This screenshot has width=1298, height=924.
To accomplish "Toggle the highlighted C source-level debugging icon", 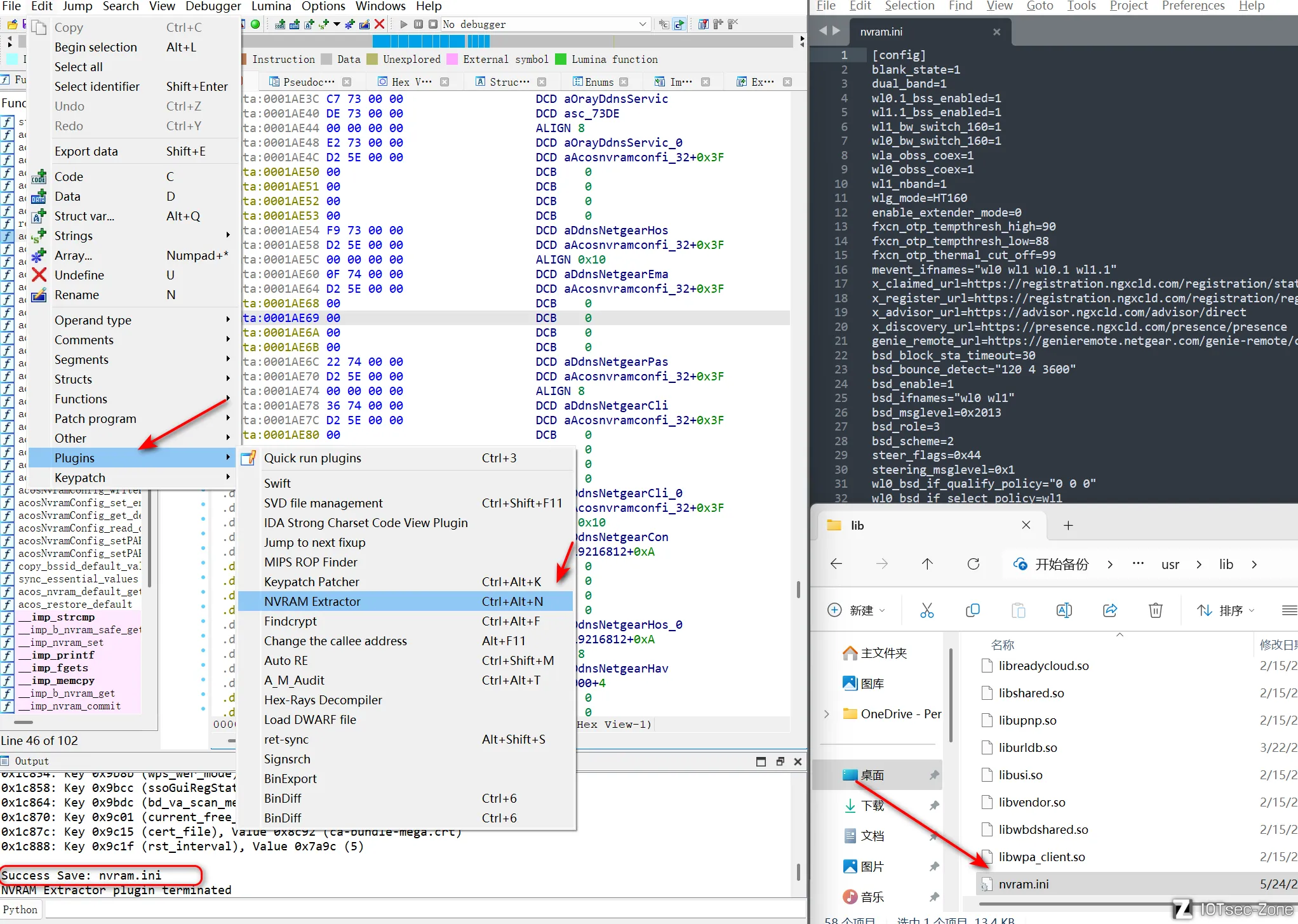I will pyautogui.click(x=679, y=25).
